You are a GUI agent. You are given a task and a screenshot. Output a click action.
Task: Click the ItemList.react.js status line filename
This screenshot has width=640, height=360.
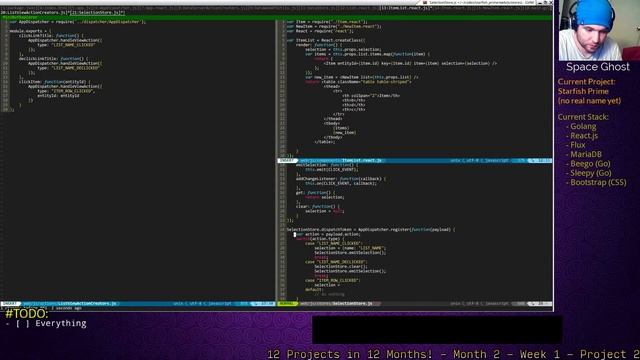click(x=362, y=160)
